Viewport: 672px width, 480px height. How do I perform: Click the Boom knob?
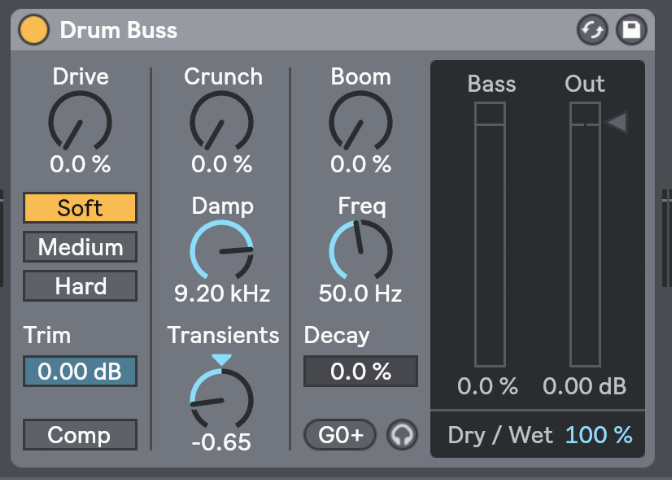(360, 121)
